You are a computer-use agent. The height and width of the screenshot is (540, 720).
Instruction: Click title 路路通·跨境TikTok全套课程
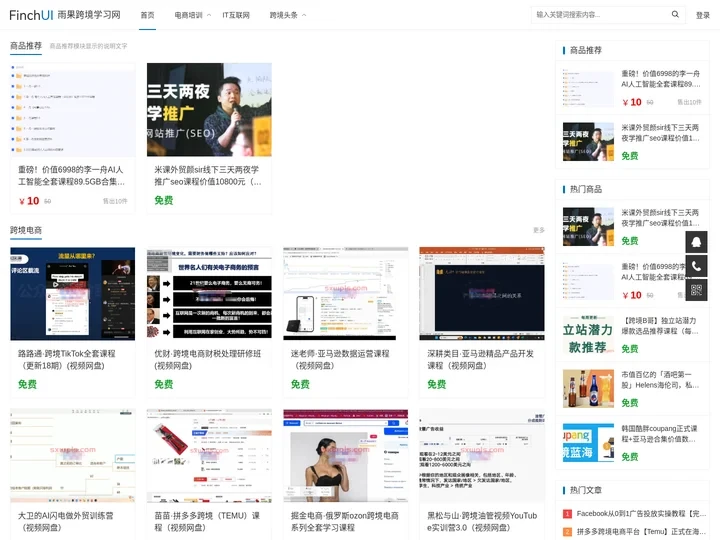click(67, 360)
